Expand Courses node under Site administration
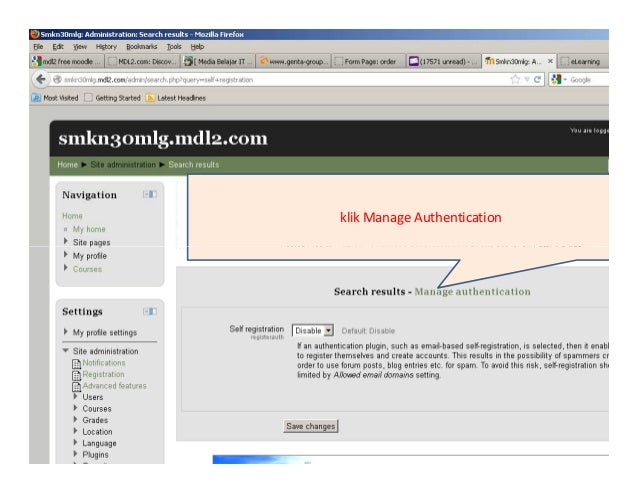Screen dimensions: 638x493 tap(75, 408)
